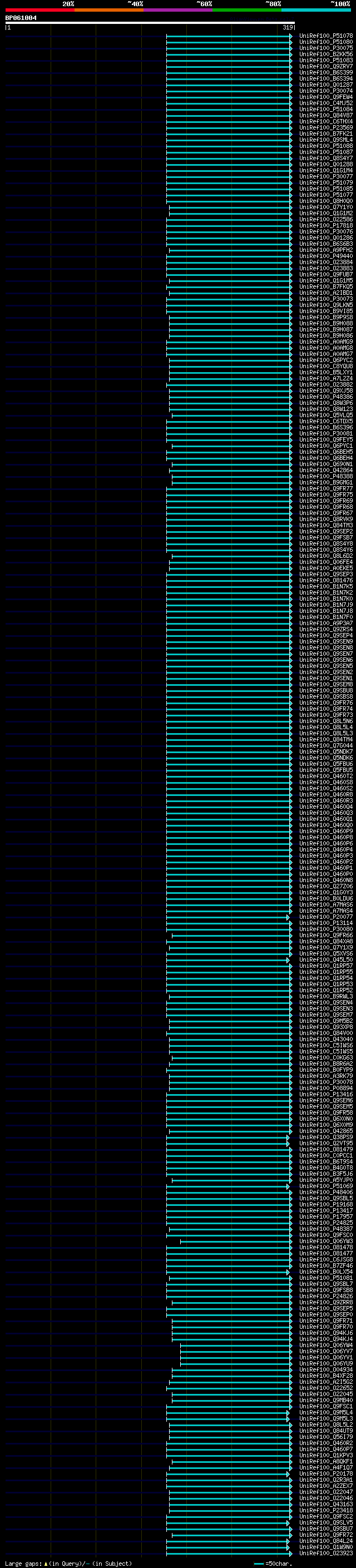Select the UniRef100_Q84TM4 label
This screenshot has height=1568, width=356.
[x=326, y=740]
